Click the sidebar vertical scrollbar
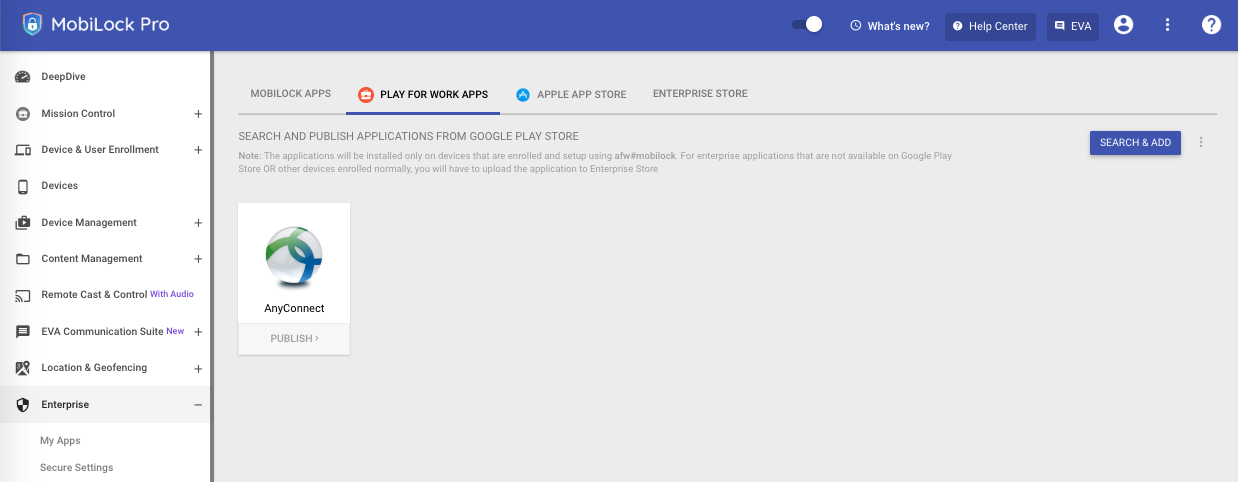The image size is (1238, 482). pyautogui.click(x=212, y=266)
